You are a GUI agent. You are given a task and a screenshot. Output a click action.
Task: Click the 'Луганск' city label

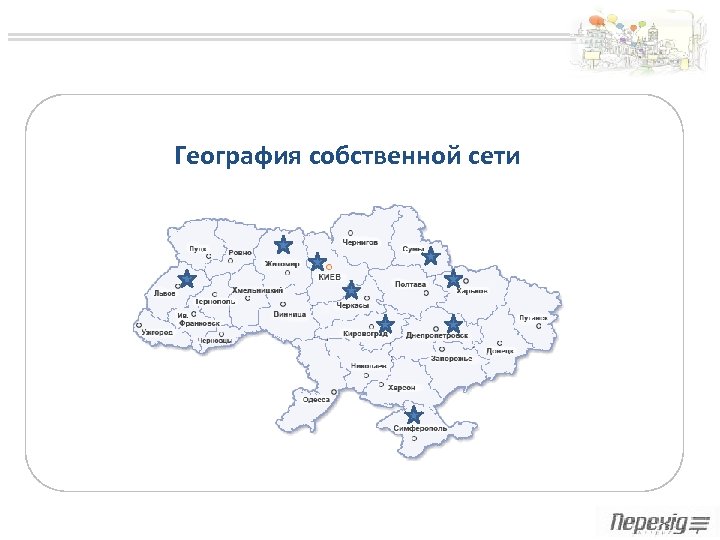tap(533, 318)
